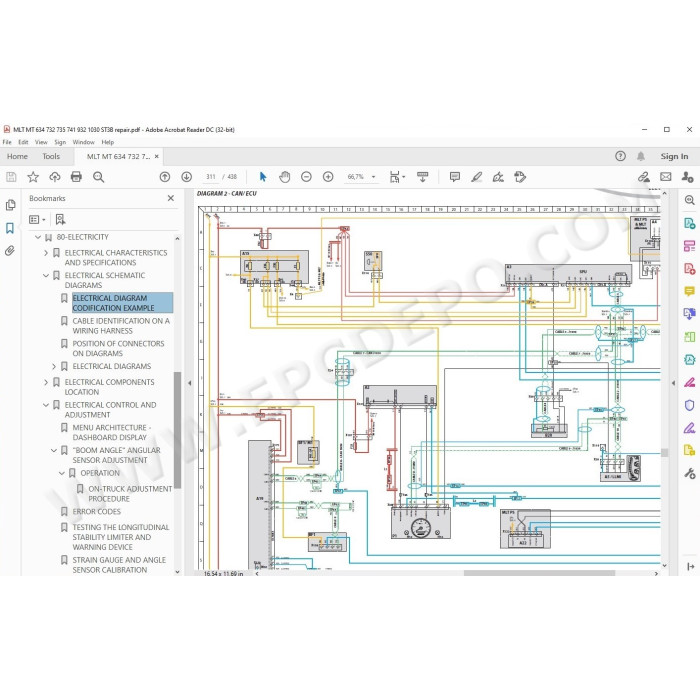
Task: Open the Sign document tool in the toolbar
Action: (x=498, y=177)
